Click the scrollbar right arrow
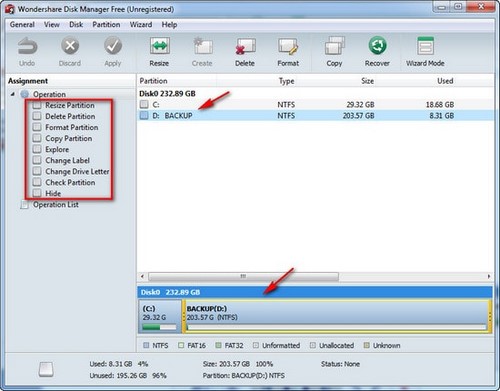 coord(489,276)
